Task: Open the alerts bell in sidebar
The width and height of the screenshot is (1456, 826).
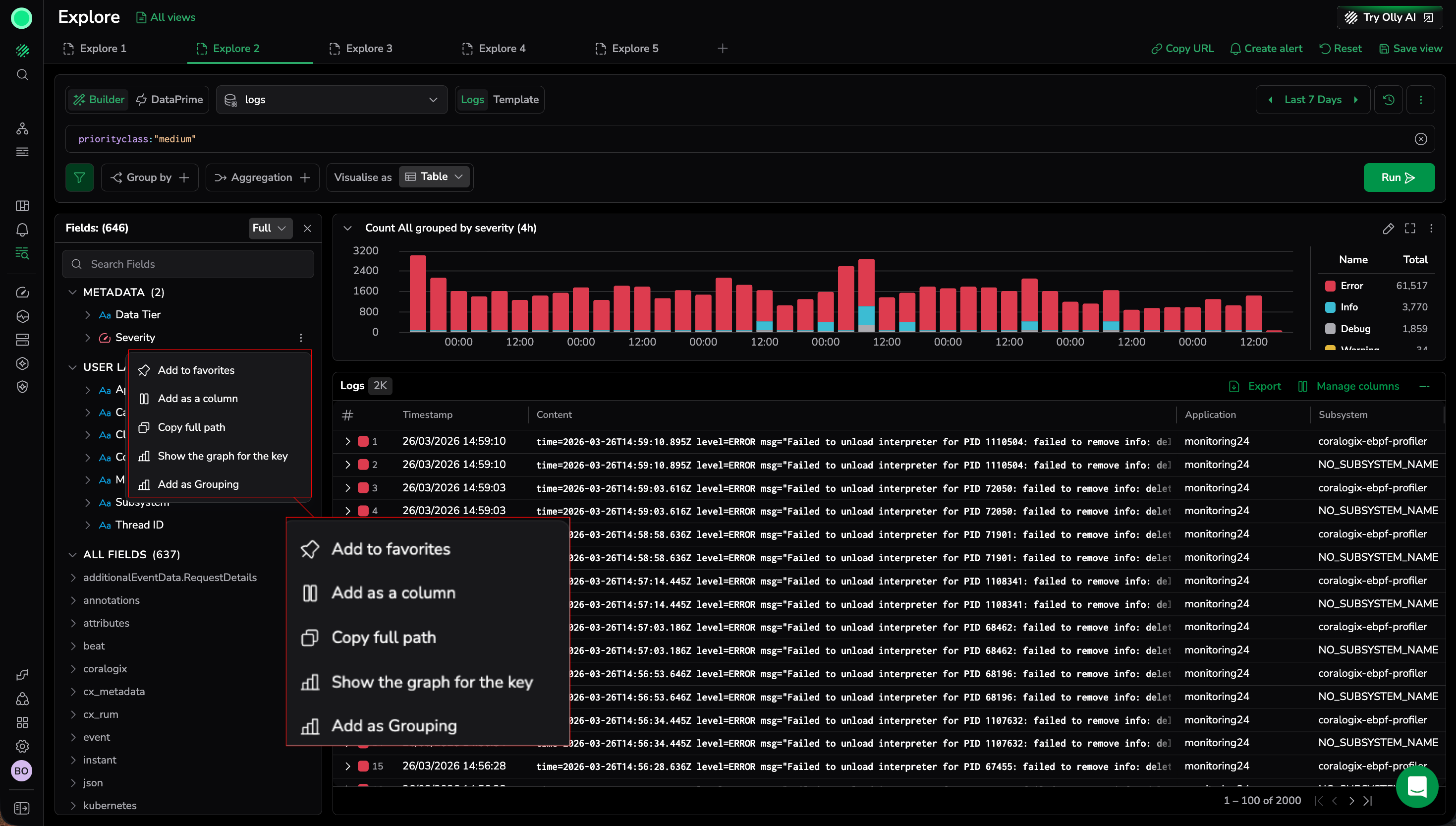Action: tap(22, 230)
